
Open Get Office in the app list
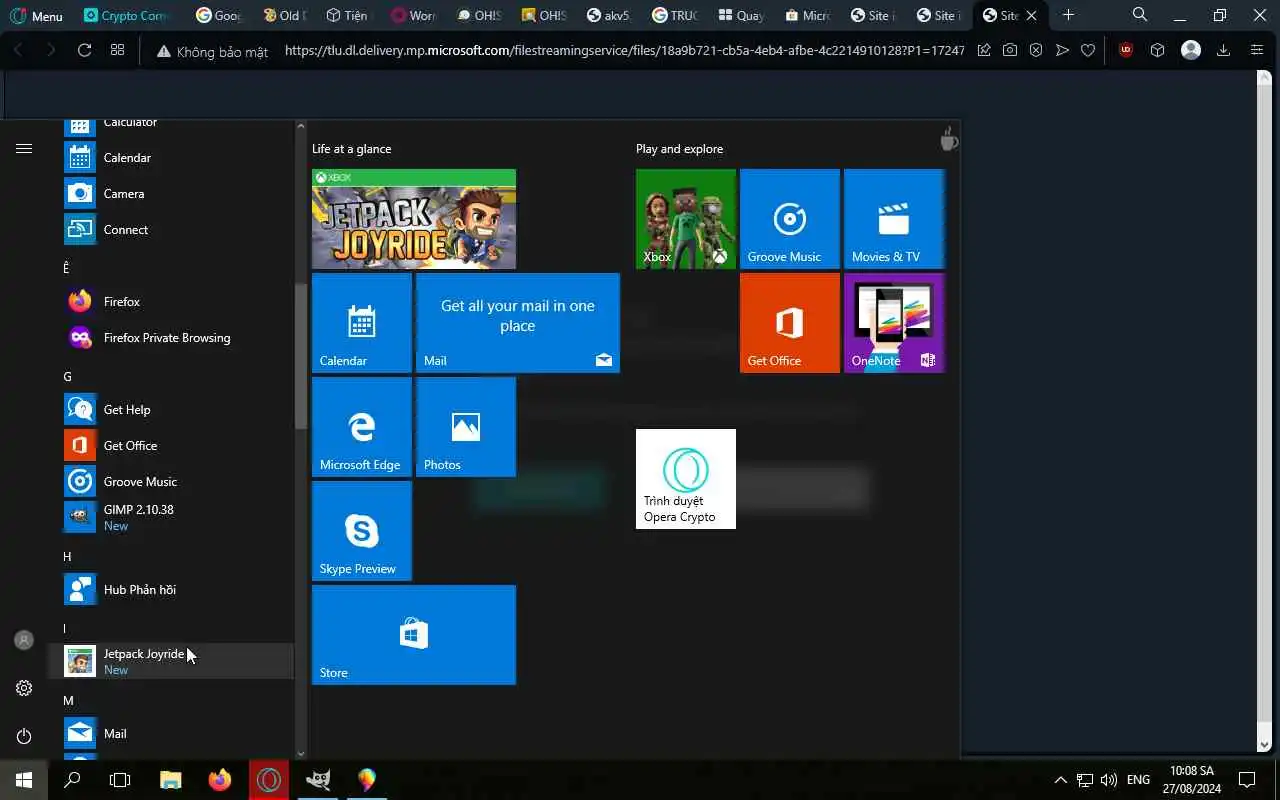pos(171,446)
